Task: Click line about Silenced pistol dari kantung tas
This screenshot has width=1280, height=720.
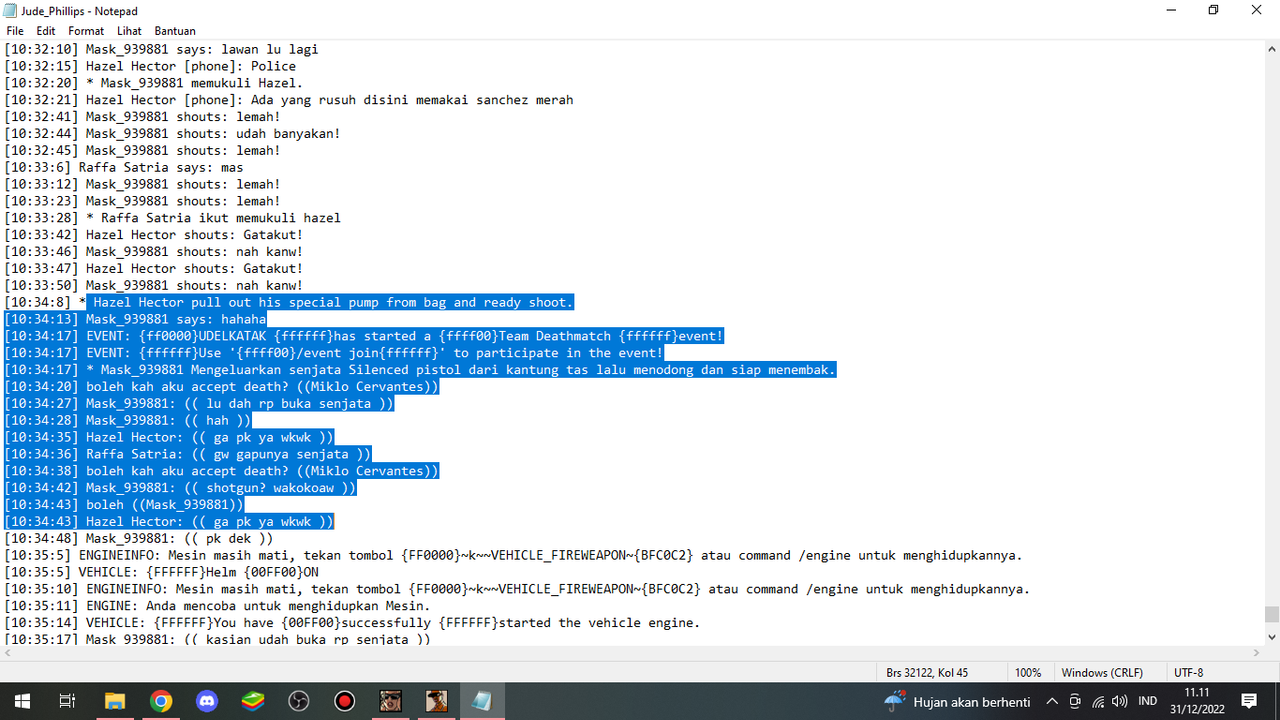Action: [420, 370]
